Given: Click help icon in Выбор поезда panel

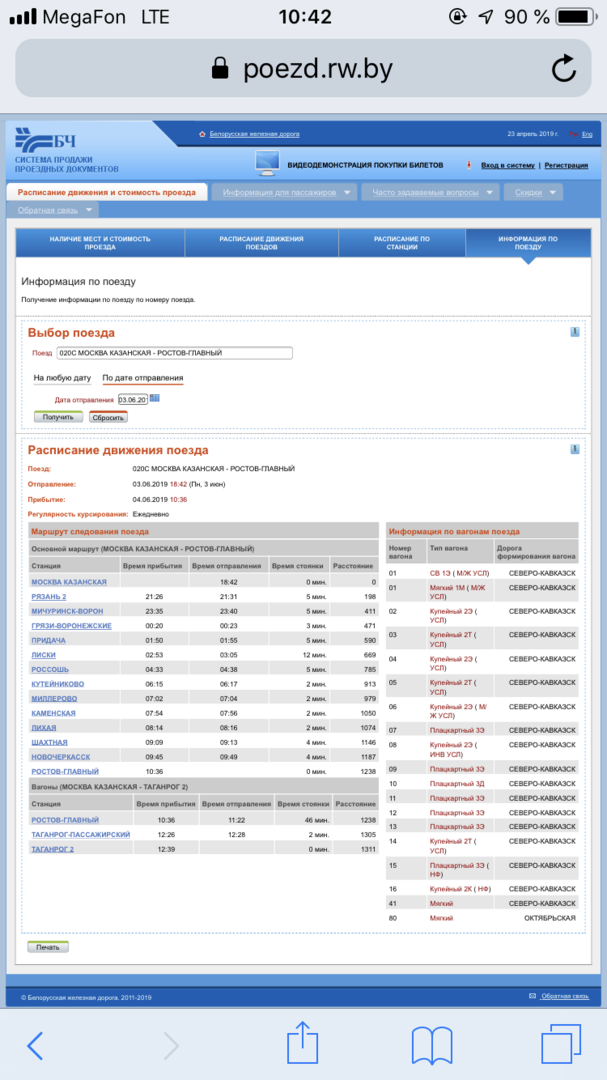Looking at the screenshot, I should click(575, 332).
